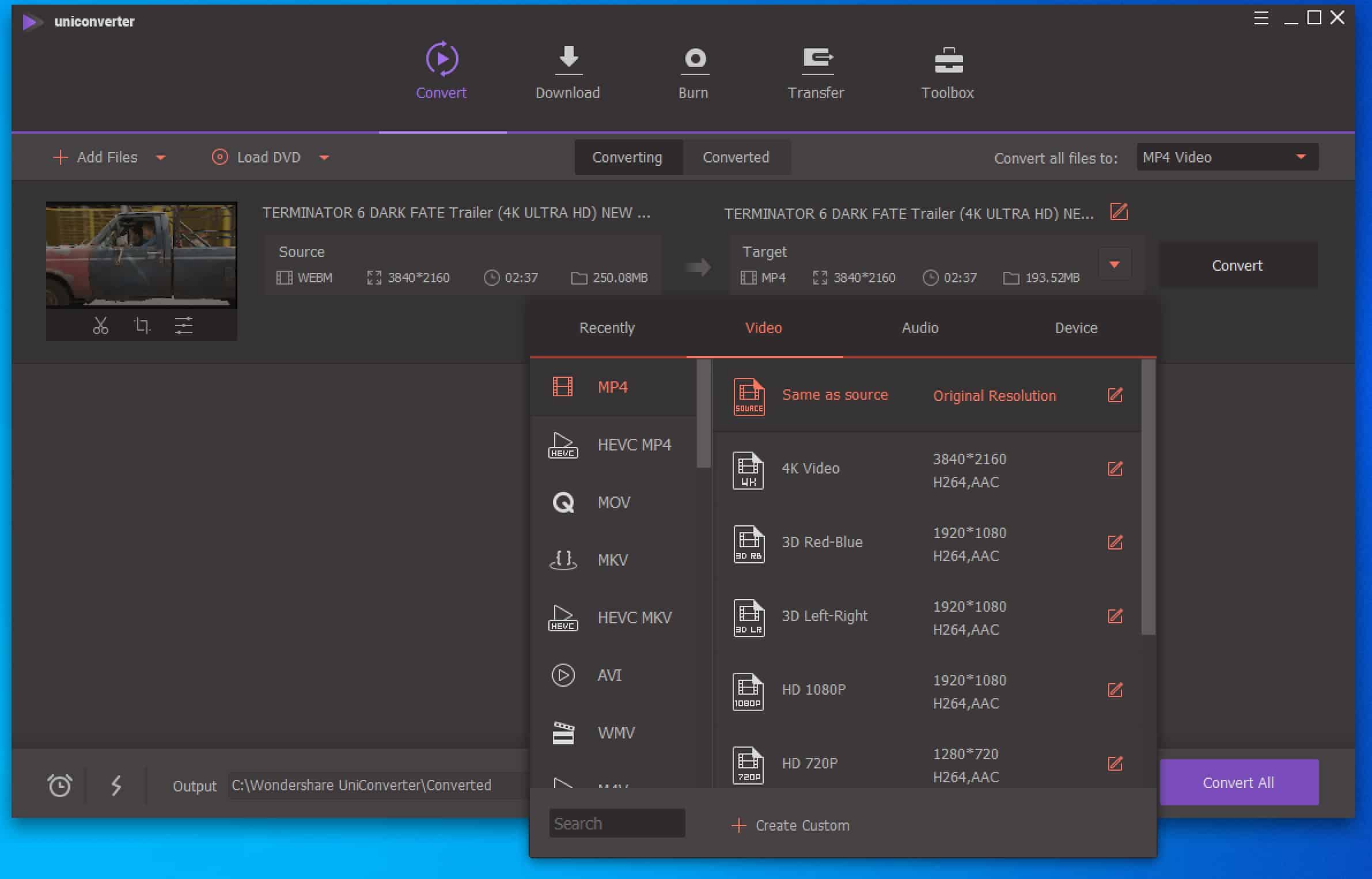This screenshot has height=879, width=1372.
Task: Collapse the target format dropdown arrow
Action: 1115,265
